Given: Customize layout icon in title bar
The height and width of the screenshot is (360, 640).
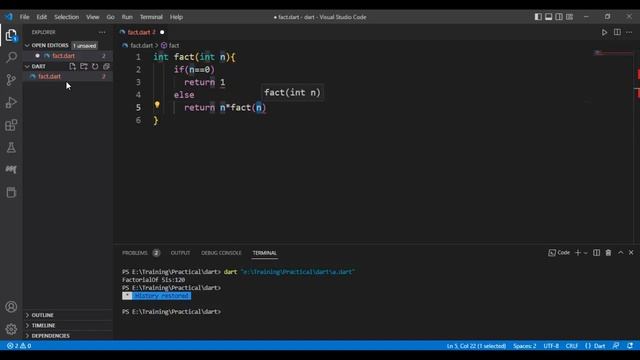Looking at the screenshot, I should [x=570, y=17].
